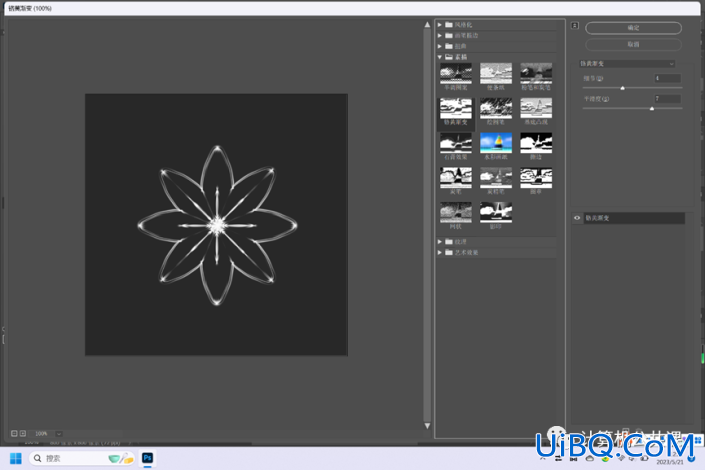Select the 石膏效果 (Plaster) filter thumbnail
Viewport: 705px width, 470px height.
pyautogui.click(x=455, y=143)
